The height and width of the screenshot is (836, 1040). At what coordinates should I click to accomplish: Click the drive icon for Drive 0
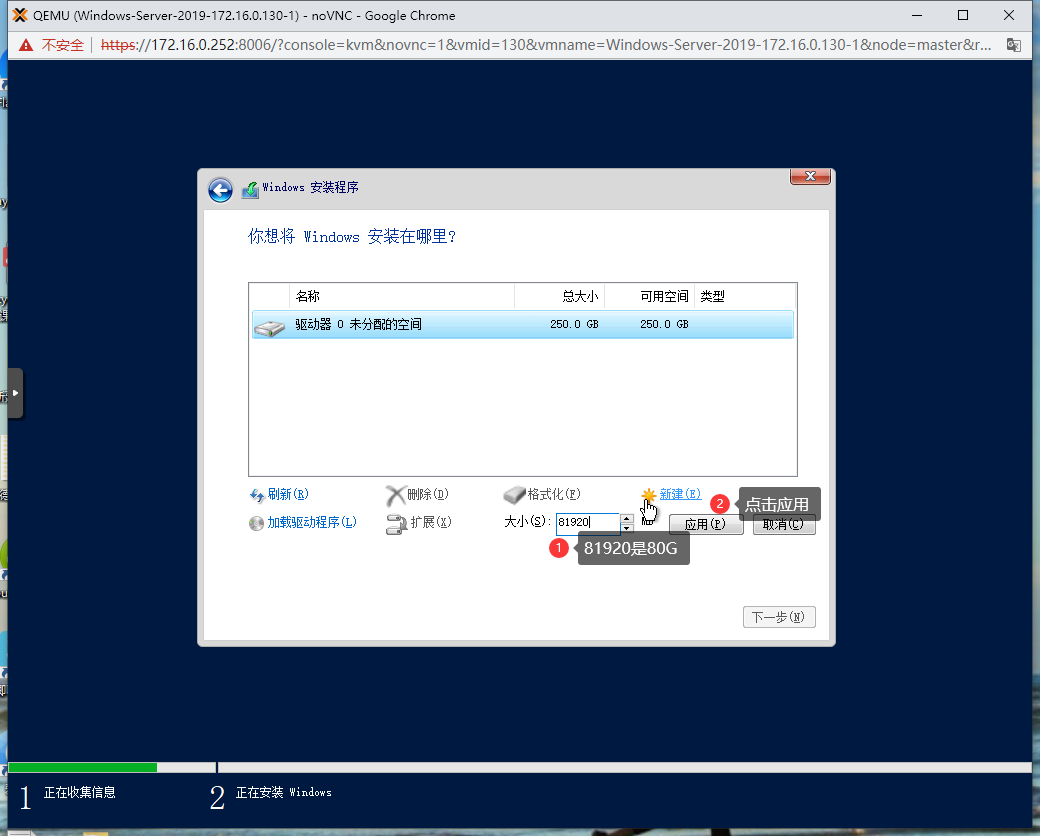270,327
